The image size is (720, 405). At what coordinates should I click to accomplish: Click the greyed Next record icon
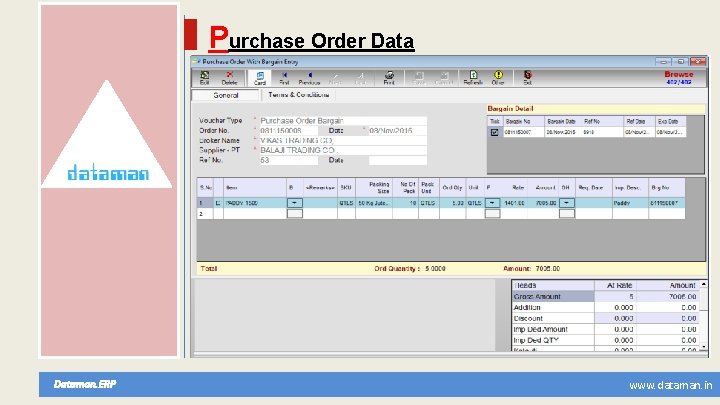(x=335, y=78)
